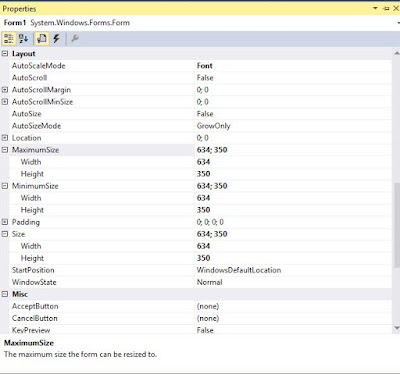Collapse the MaximumSize property
This screenshot has height=374, width=400.
(5, 150)
